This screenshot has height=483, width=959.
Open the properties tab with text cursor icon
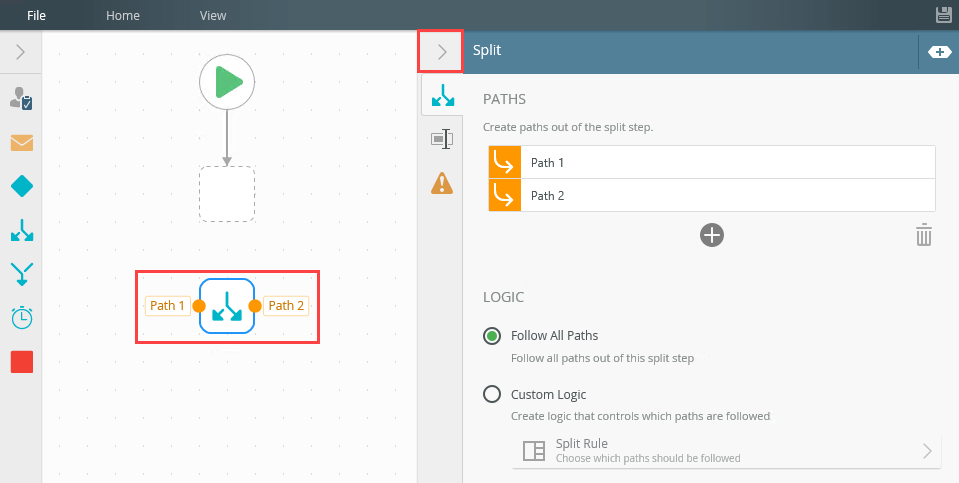pyautogui.click(x=442, y=139)
